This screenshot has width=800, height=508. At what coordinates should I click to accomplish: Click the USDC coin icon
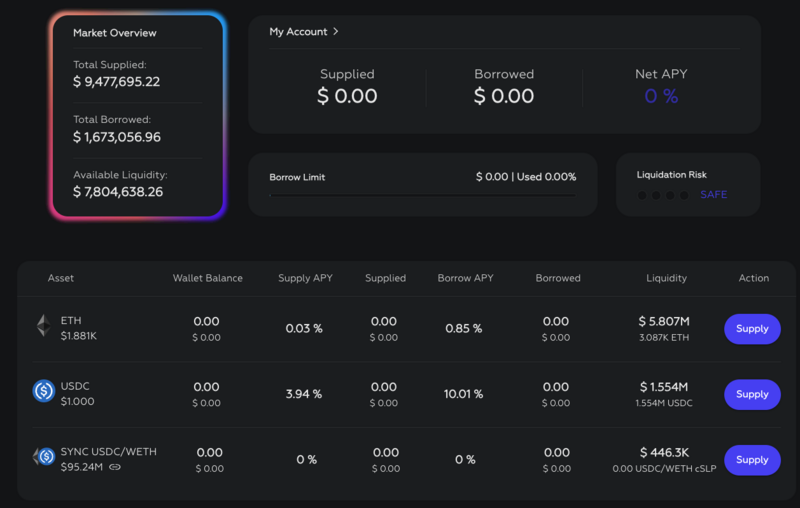click(44, 391)
